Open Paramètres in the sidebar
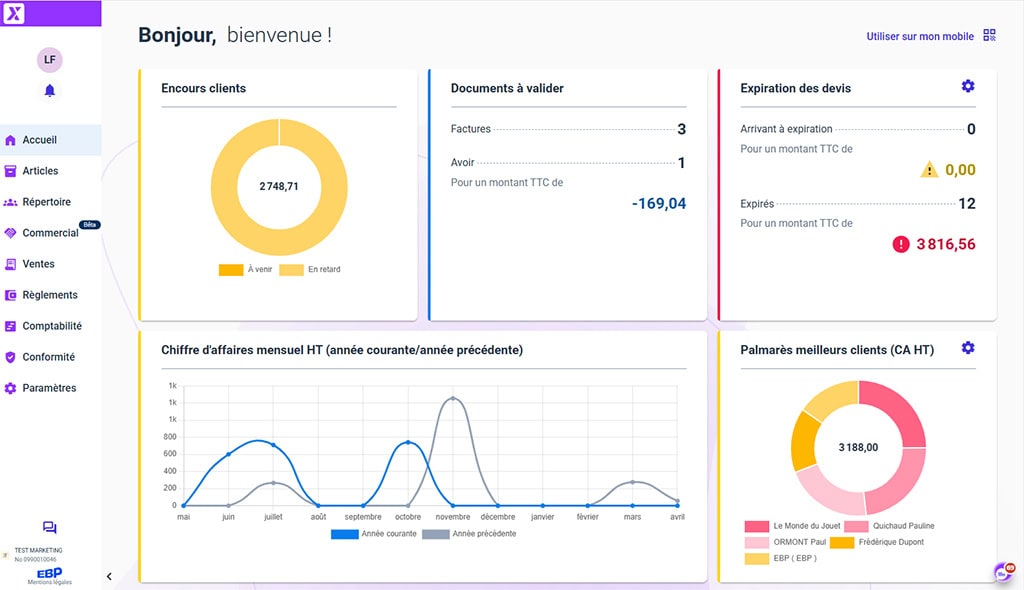 click(x=50, y=388)
